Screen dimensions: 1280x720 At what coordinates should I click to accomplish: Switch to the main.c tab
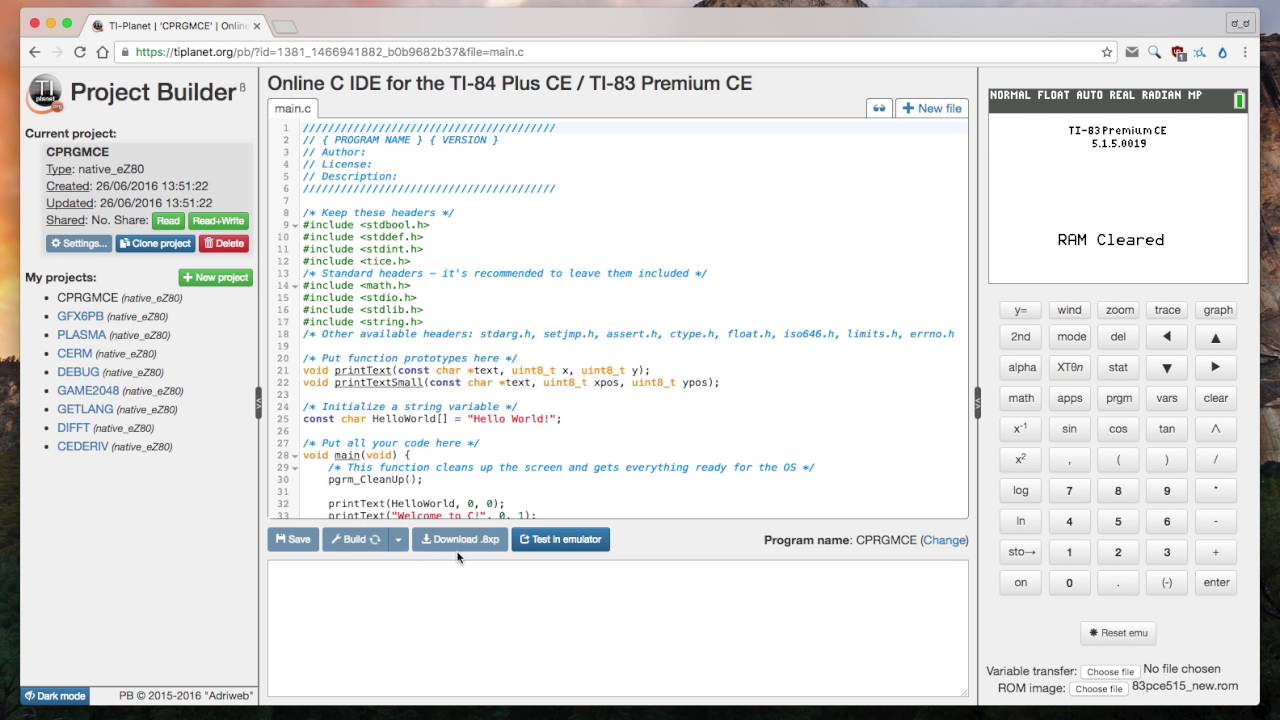(293, 108)
